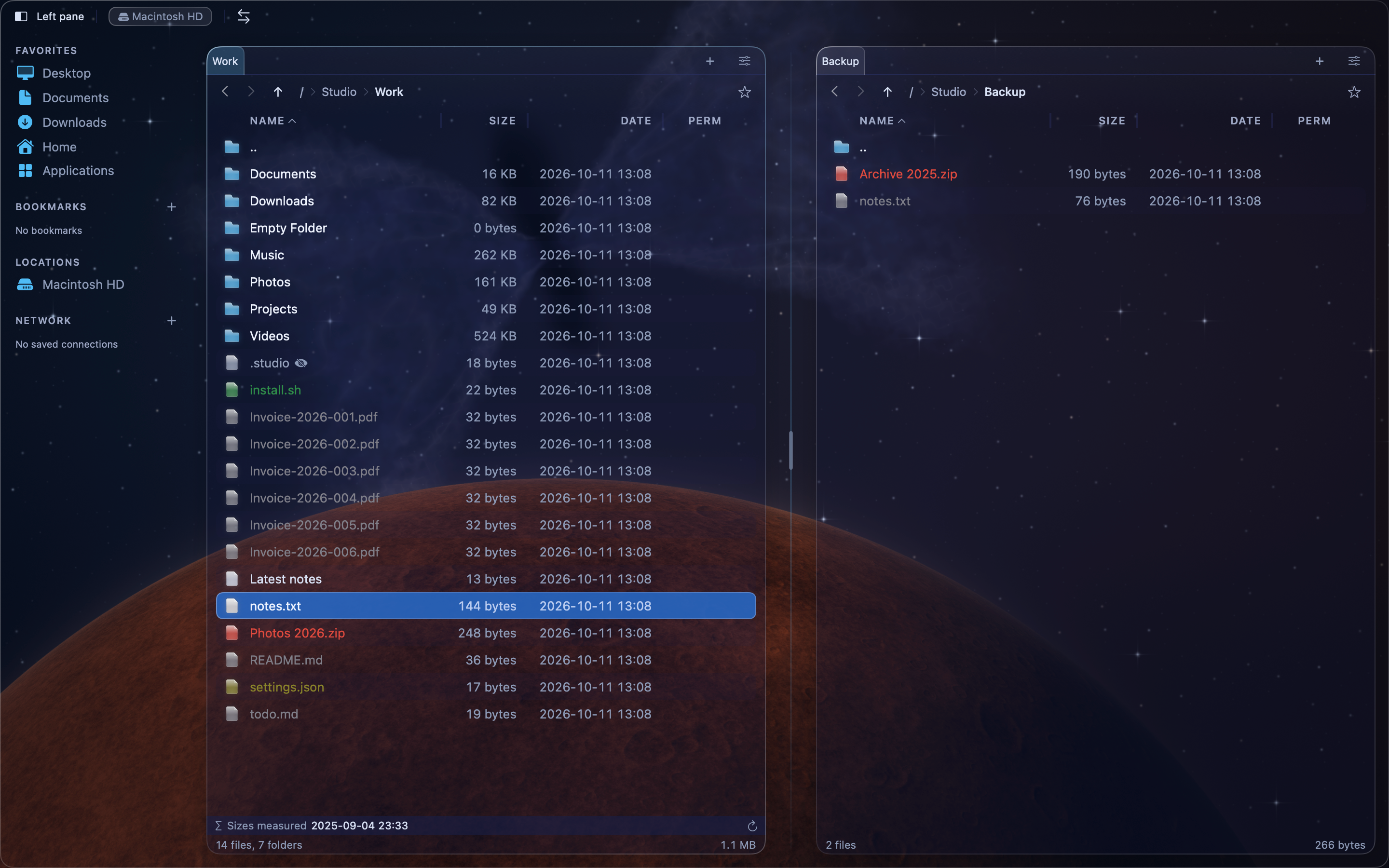Open parent folder row in Backup pane

[x=1095, y=147]
